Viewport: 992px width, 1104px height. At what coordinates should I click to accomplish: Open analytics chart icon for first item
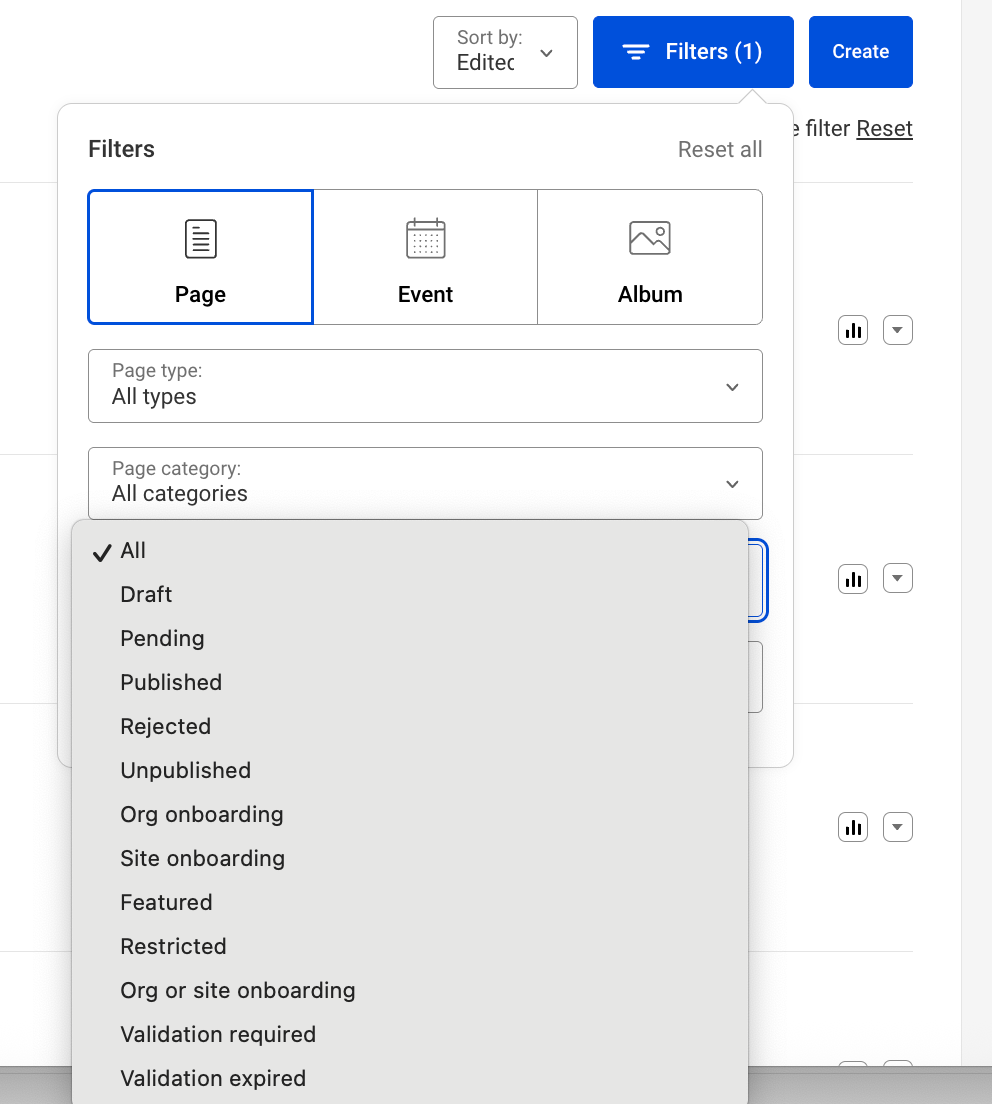tap(853, 330)
